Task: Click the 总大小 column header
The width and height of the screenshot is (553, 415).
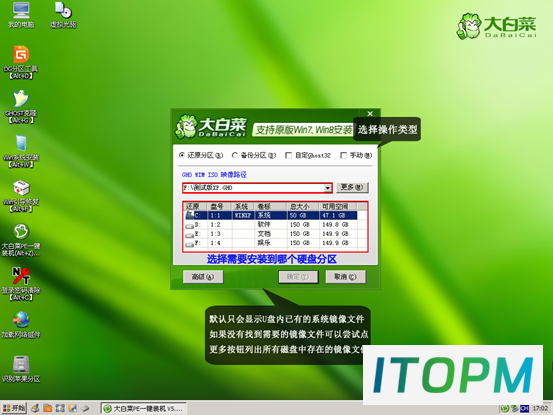Action: coord(303,206)
